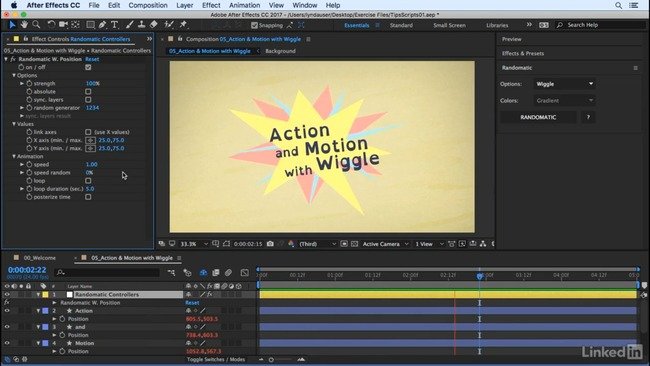Select the Hand tool
The width and height of the screenshot is (650, 366).
tap(24, 25)
